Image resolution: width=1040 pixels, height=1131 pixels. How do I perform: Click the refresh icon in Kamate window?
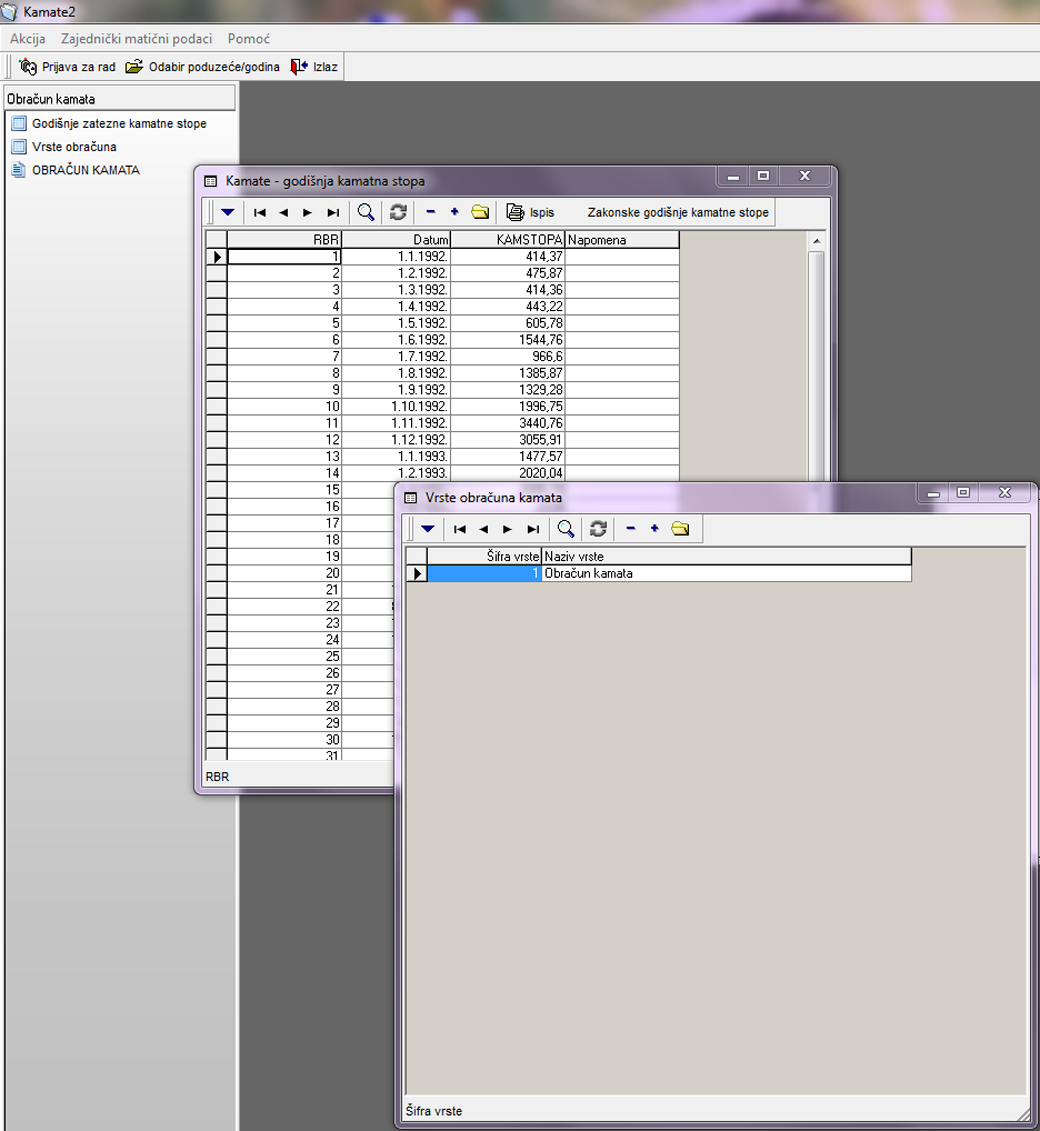[x=398, y=212]
